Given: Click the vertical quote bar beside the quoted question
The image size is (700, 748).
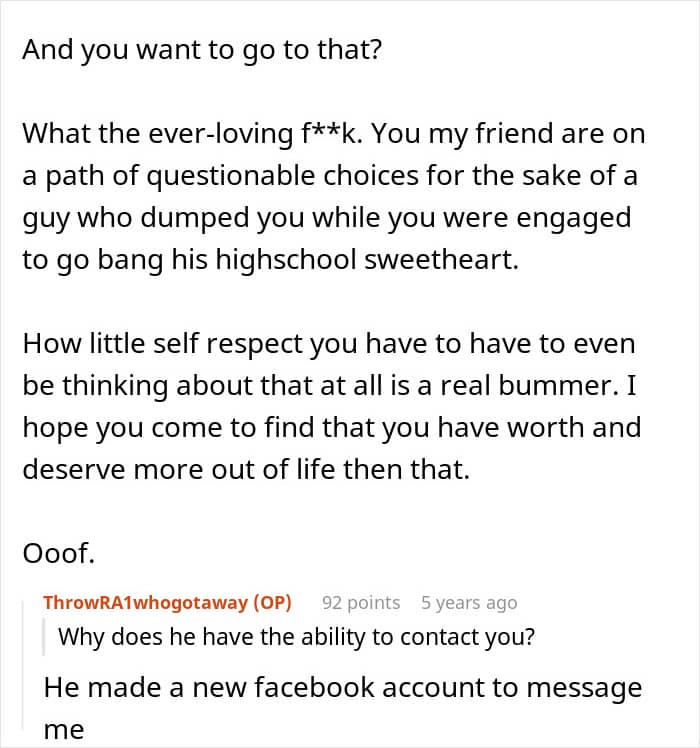Looking at the screenshot, I should 45,637.
